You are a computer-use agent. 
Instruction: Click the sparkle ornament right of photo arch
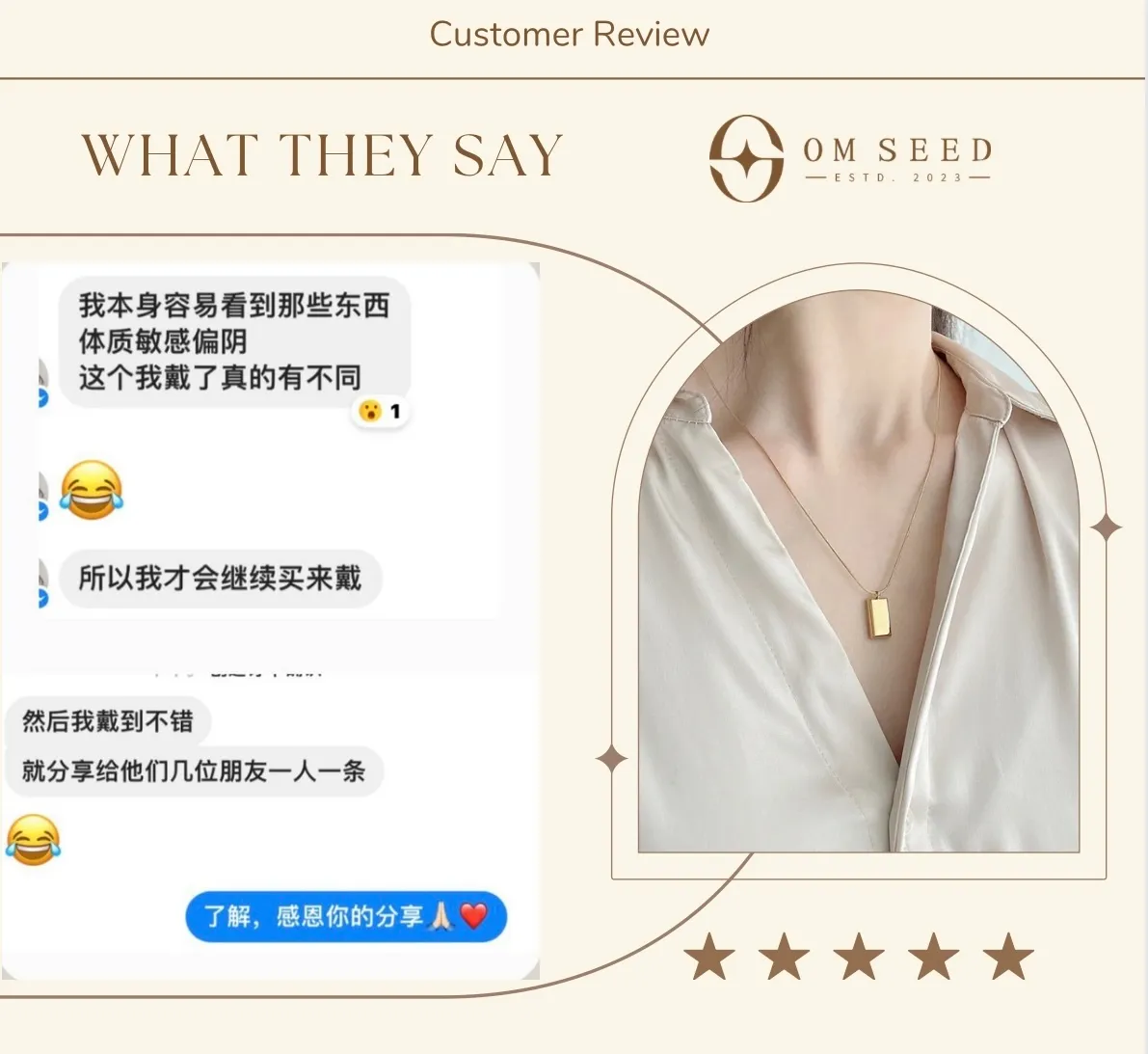click(x=1106, y=527)
